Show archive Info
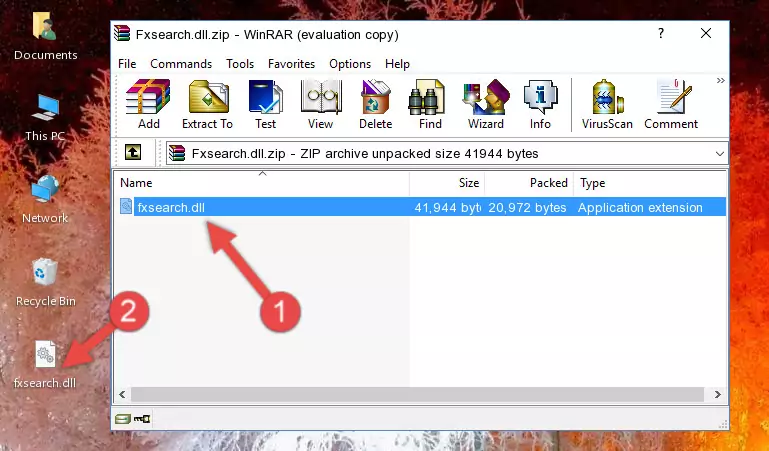The width and height of the screenshot is (769, 451). click(540, 104)
